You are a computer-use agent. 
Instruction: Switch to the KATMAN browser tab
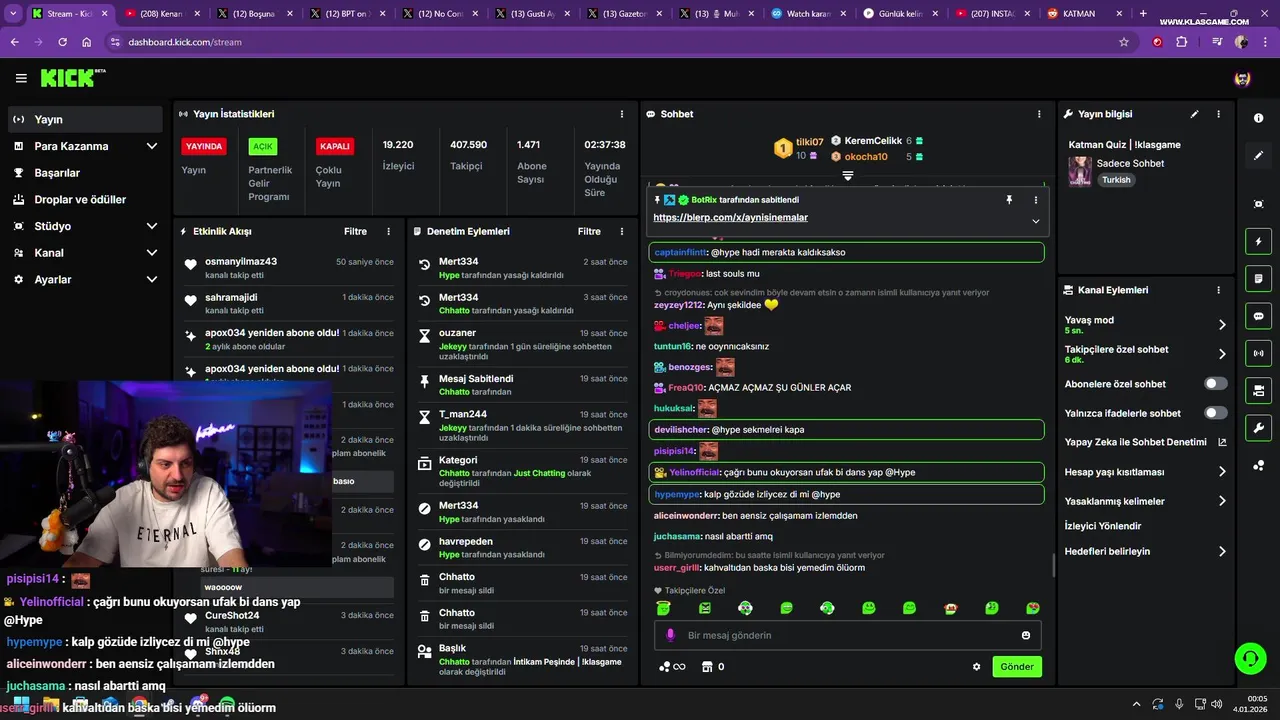1084,14
